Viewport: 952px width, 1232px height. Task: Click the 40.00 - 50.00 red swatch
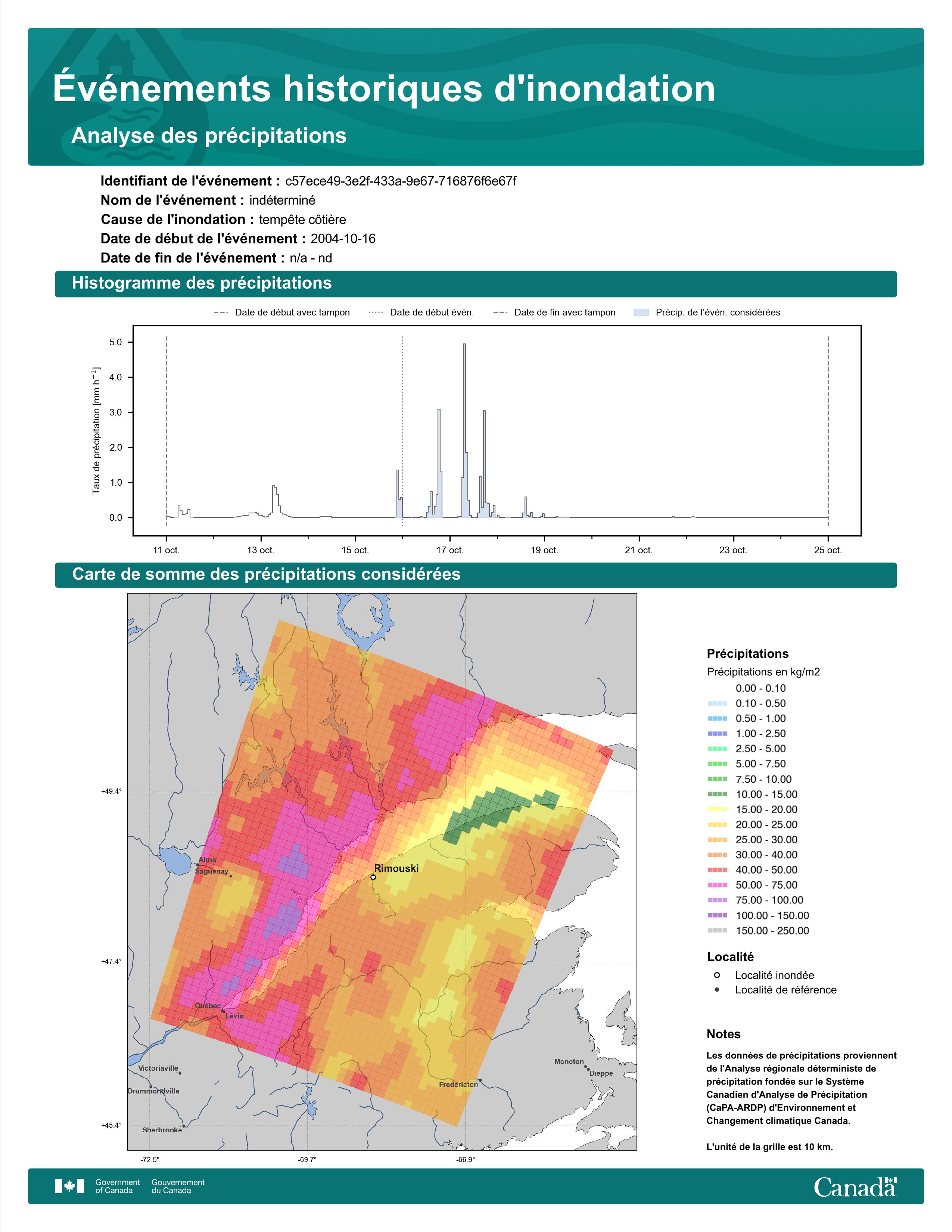(x=717, y=870)
